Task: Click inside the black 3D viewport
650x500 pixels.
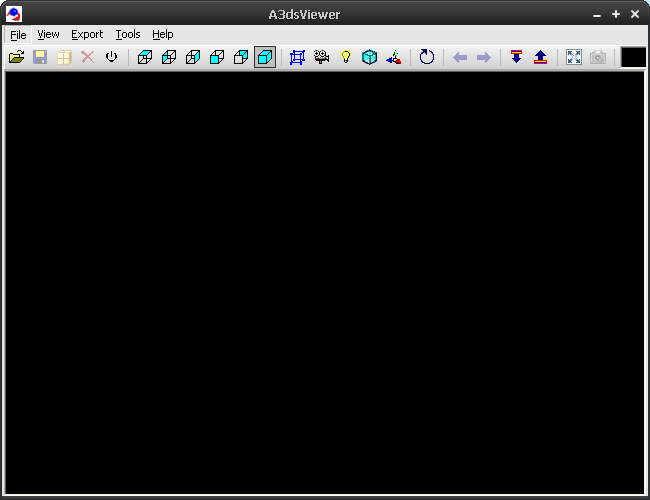Action: [325, 283]
